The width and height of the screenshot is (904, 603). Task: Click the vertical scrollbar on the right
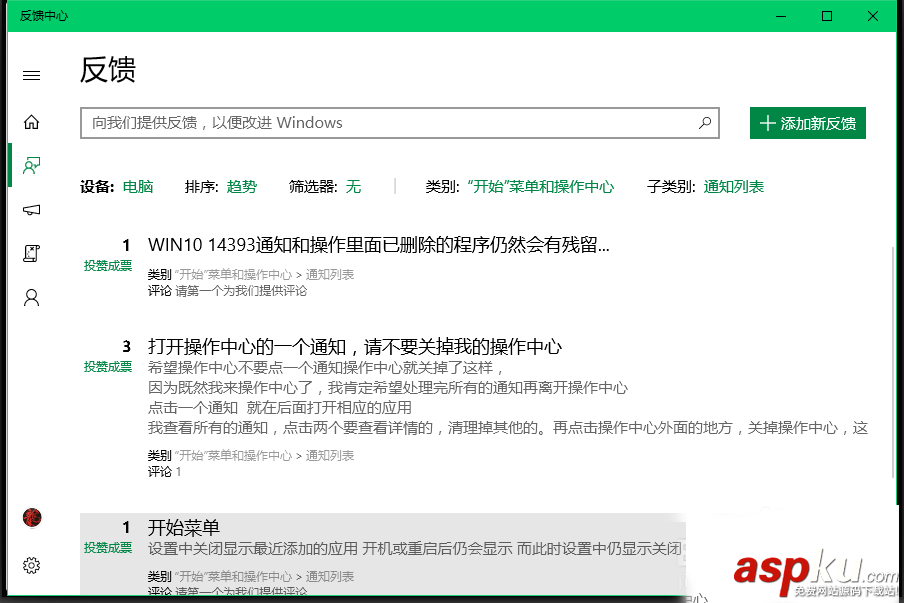click(x=893, y=363)
